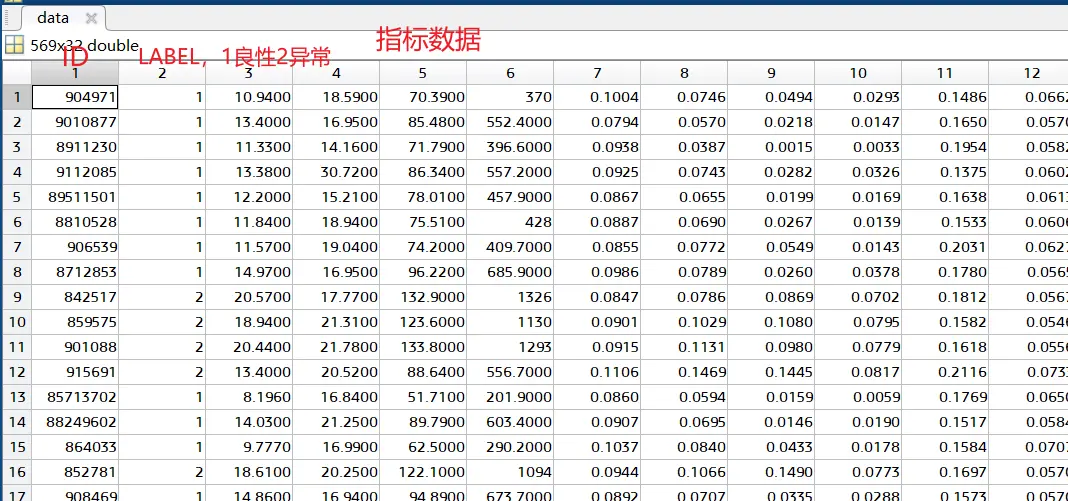The height and width of the screenshot is (501, 1068).
Task: Select row 1 header
Action: pos(16,97)
